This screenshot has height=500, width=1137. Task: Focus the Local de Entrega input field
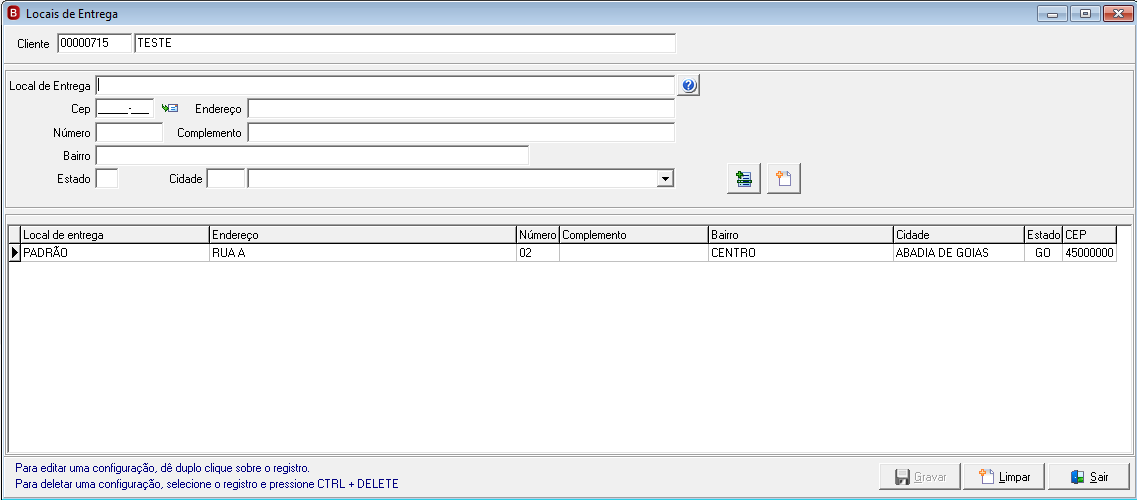click(x=385, y=86)
